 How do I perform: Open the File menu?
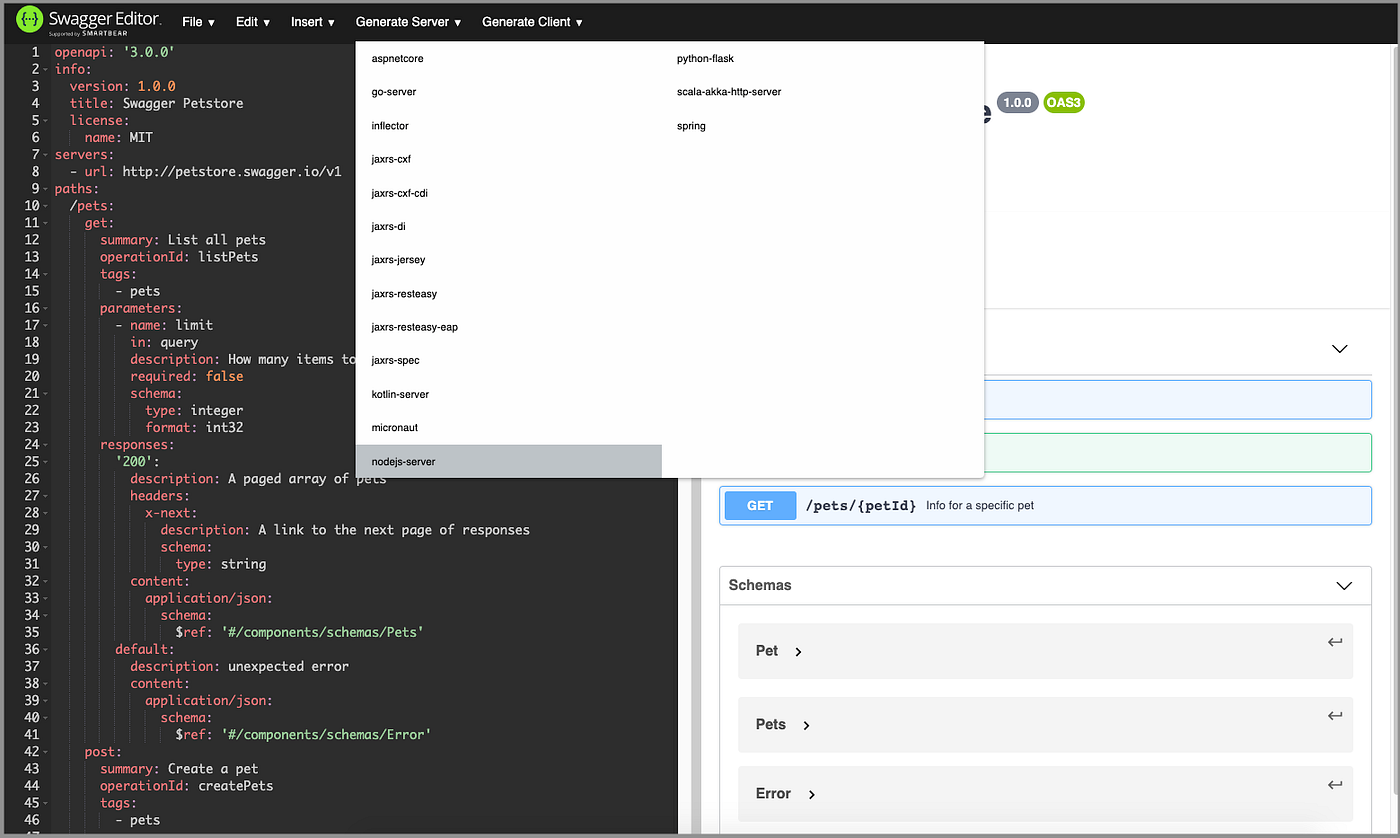[x=197, y=21]
